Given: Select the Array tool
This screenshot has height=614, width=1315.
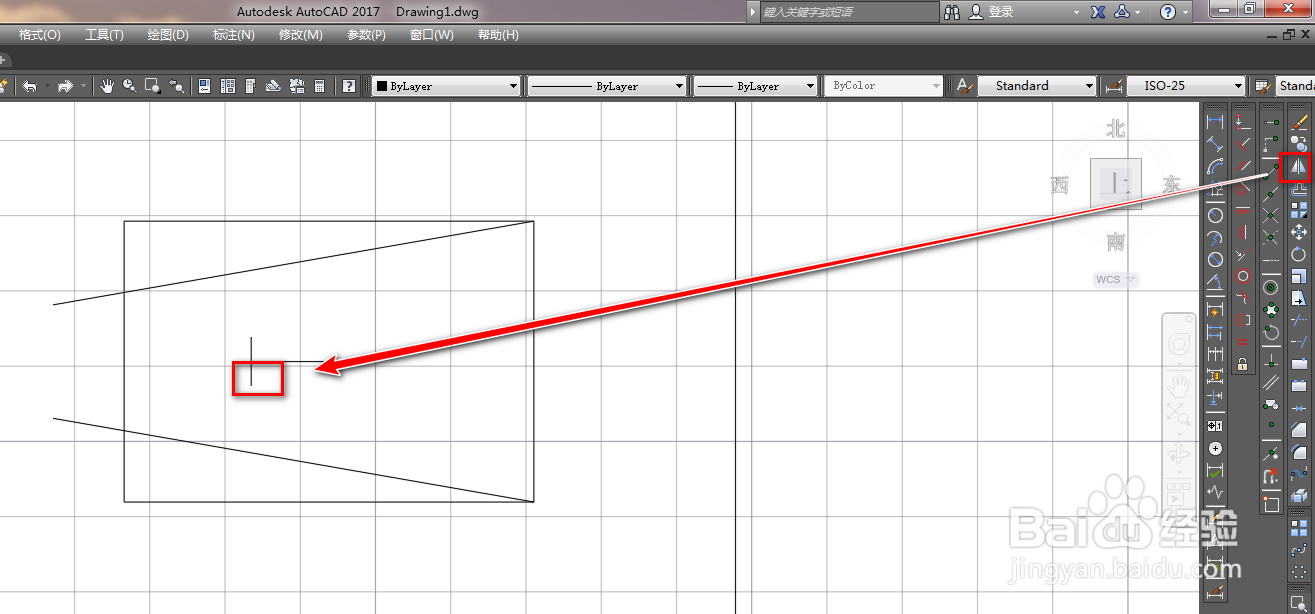Looking at the screenshot, I should click(1298, 209).
